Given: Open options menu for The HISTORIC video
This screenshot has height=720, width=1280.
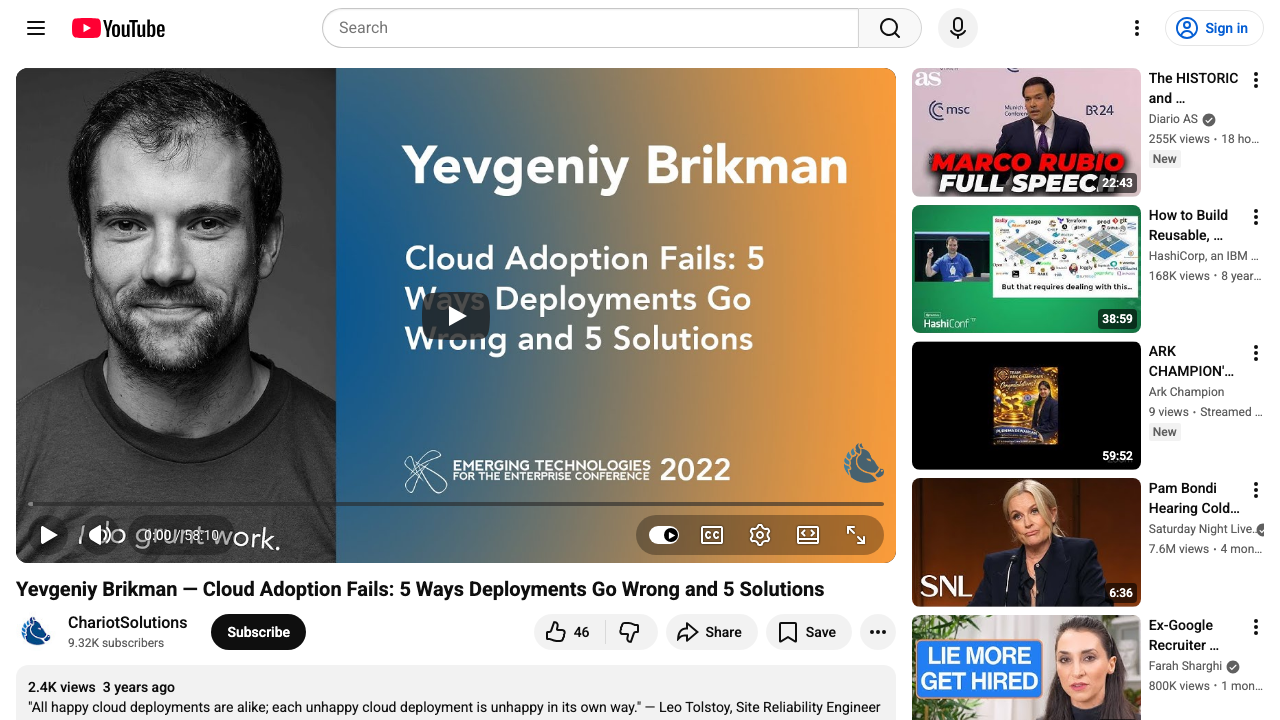Looking at the screenshot, I should [x=1256, y=79].
